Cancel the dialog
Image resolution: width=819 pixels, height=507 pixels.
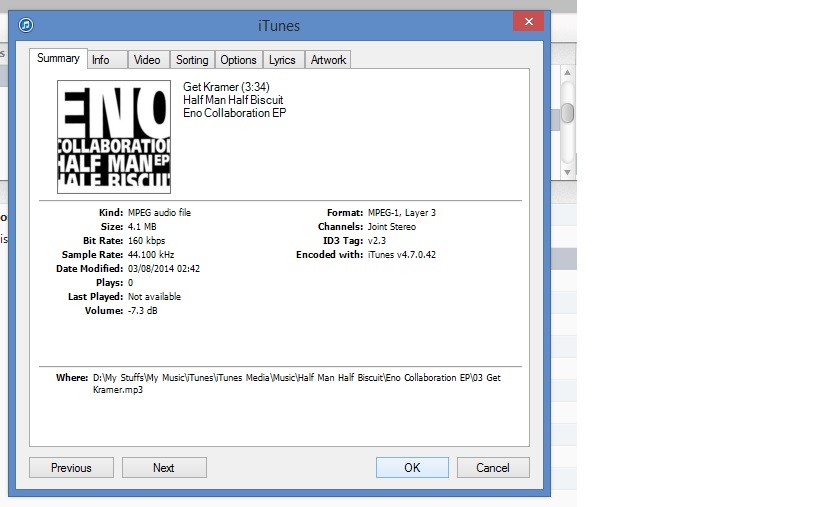pos(493,468)
